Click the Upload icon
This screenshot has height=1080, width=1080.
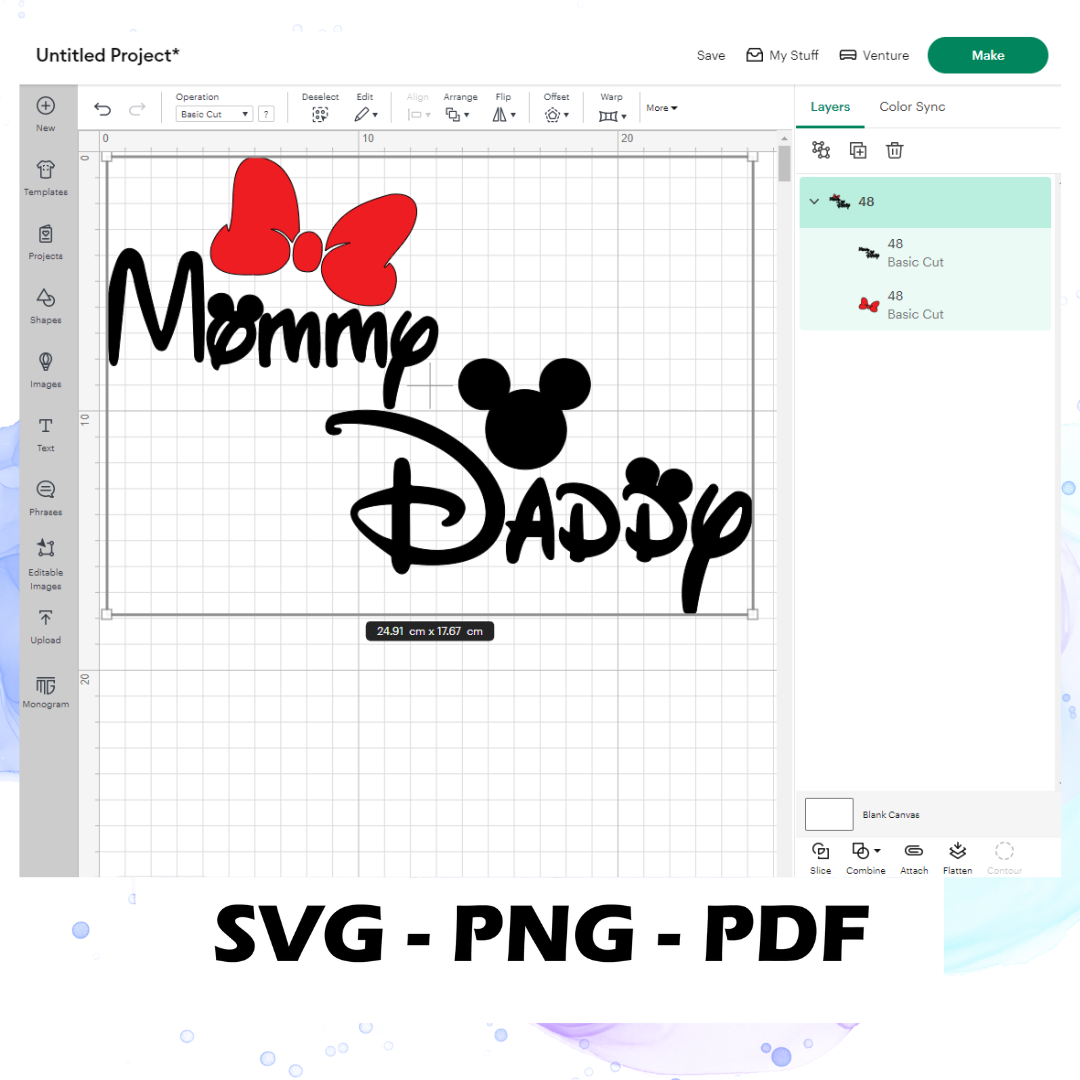[x=45, y=626]
